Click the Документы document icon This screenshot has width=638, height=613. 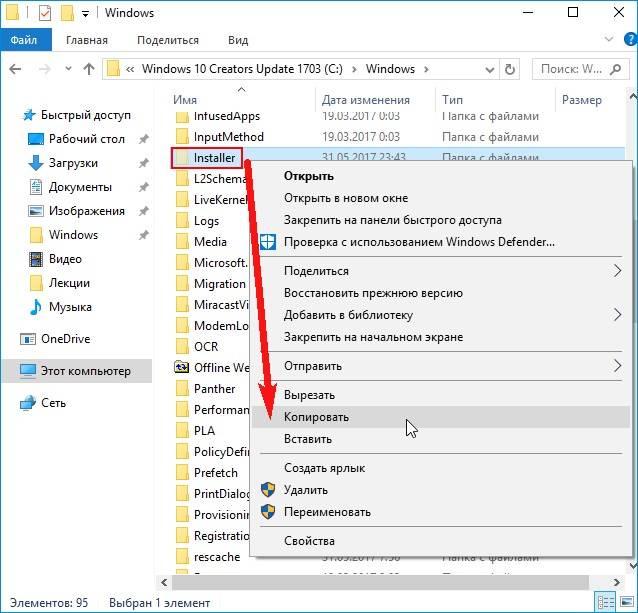click(x=36, y=187)
